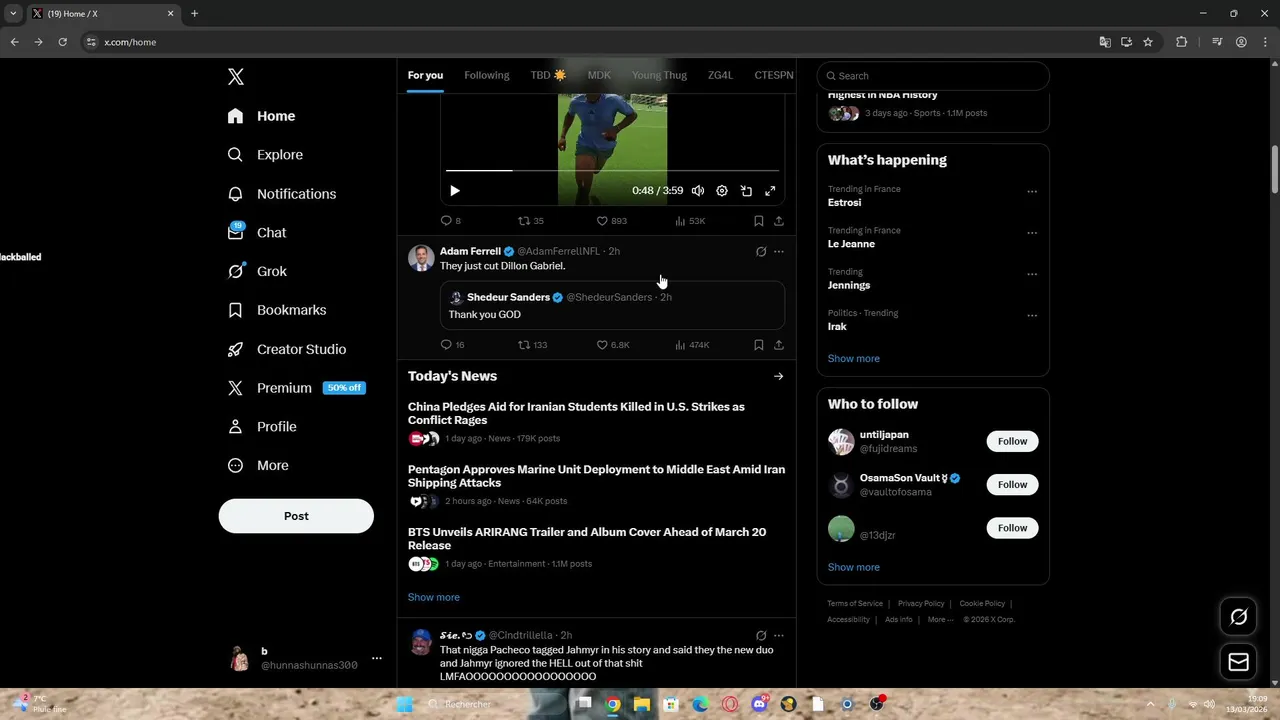Image resolution: width=1280 pixels, height=720 pixels.
Task: Switch to the CTESPN tab
Action: (773, 75)
